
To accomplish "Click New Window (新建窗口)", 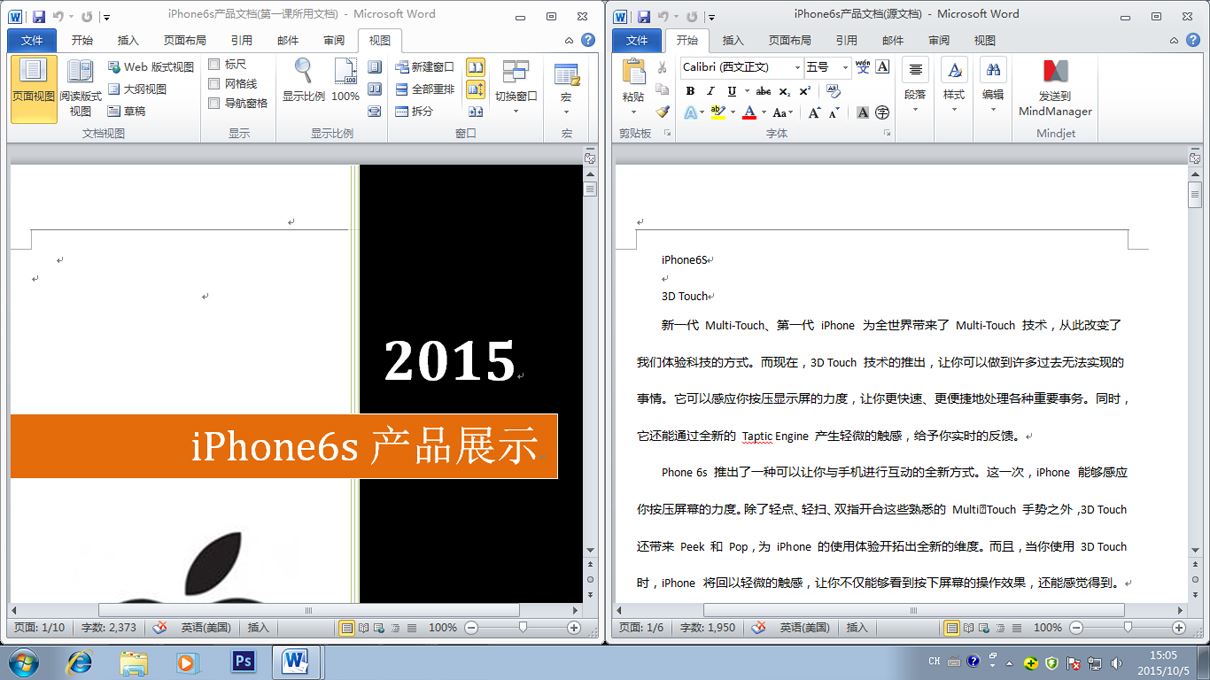I will (x=424, y=67).
